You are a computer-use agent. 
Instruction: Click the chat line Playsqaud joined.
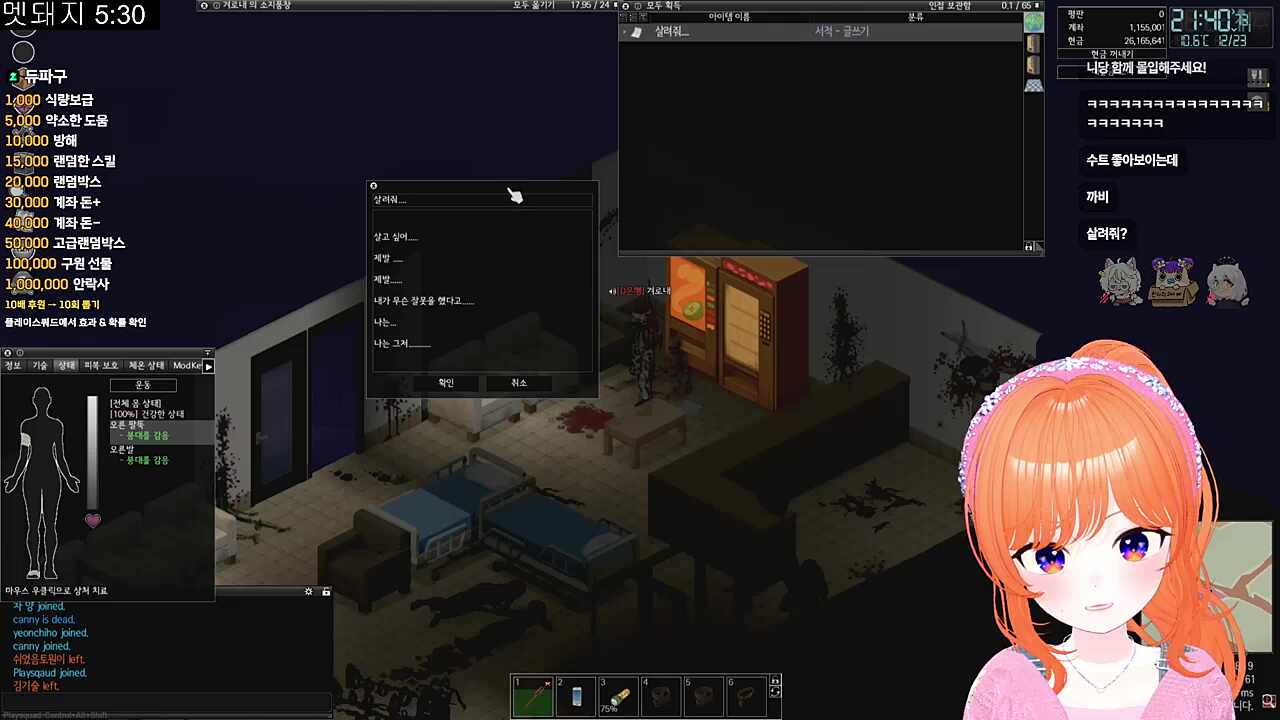coord(50,673)
